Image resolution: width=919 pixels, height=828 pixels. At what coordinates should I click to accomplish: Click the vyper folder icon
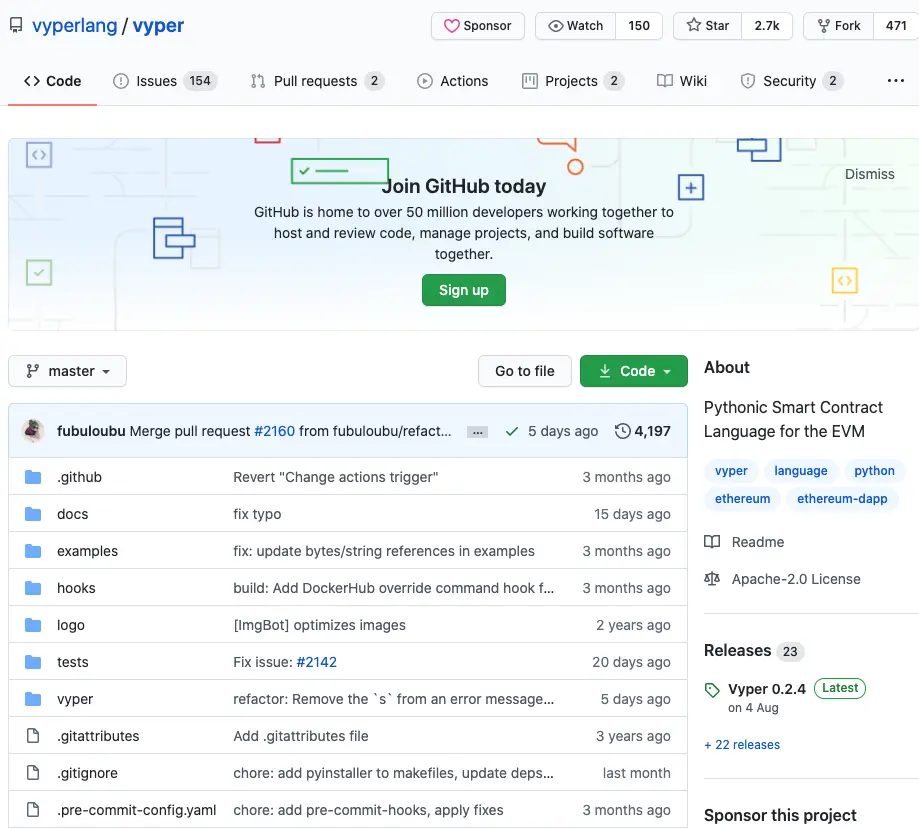tap(33, 699)
